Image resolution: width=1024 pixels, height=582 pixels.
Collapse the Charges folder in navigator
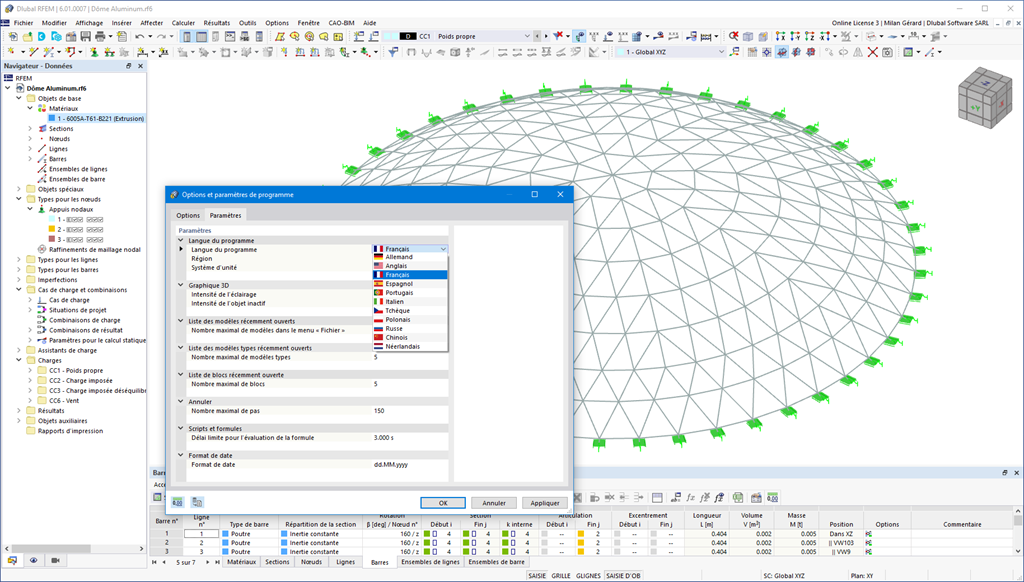tap(19, 361)
